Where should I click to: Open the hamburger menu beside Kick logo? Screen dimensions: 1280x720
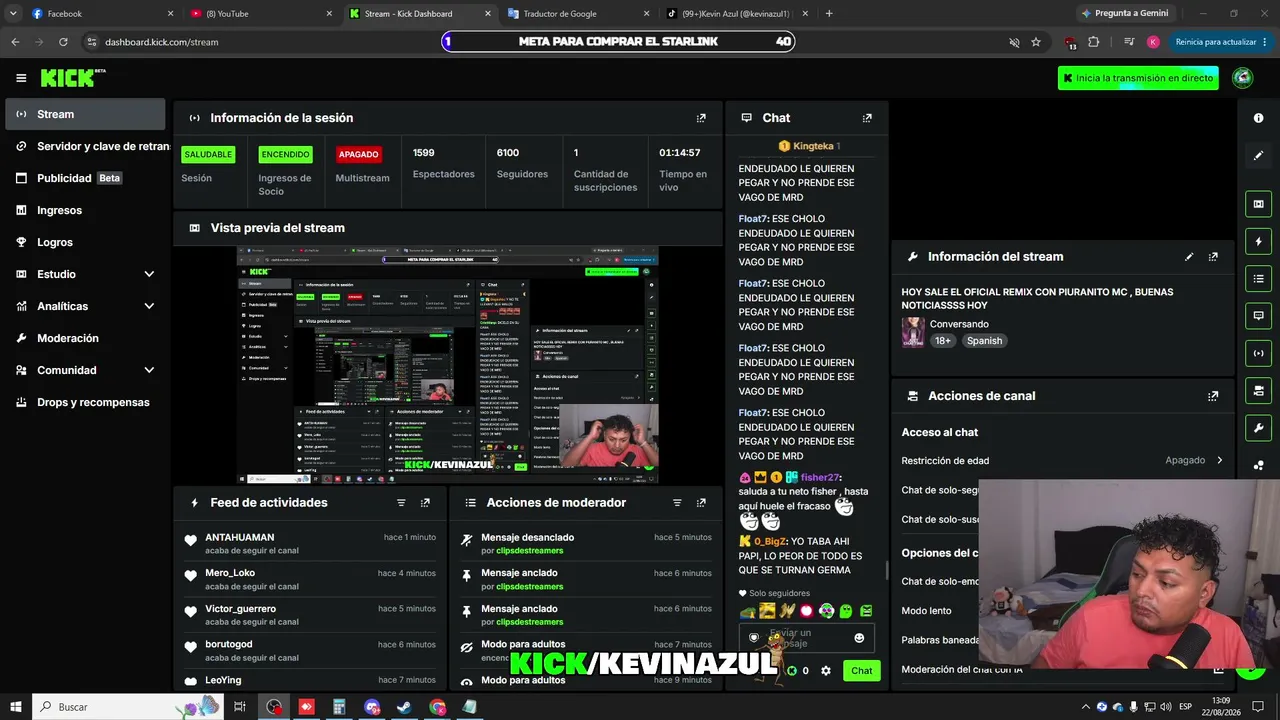point(21,78)
